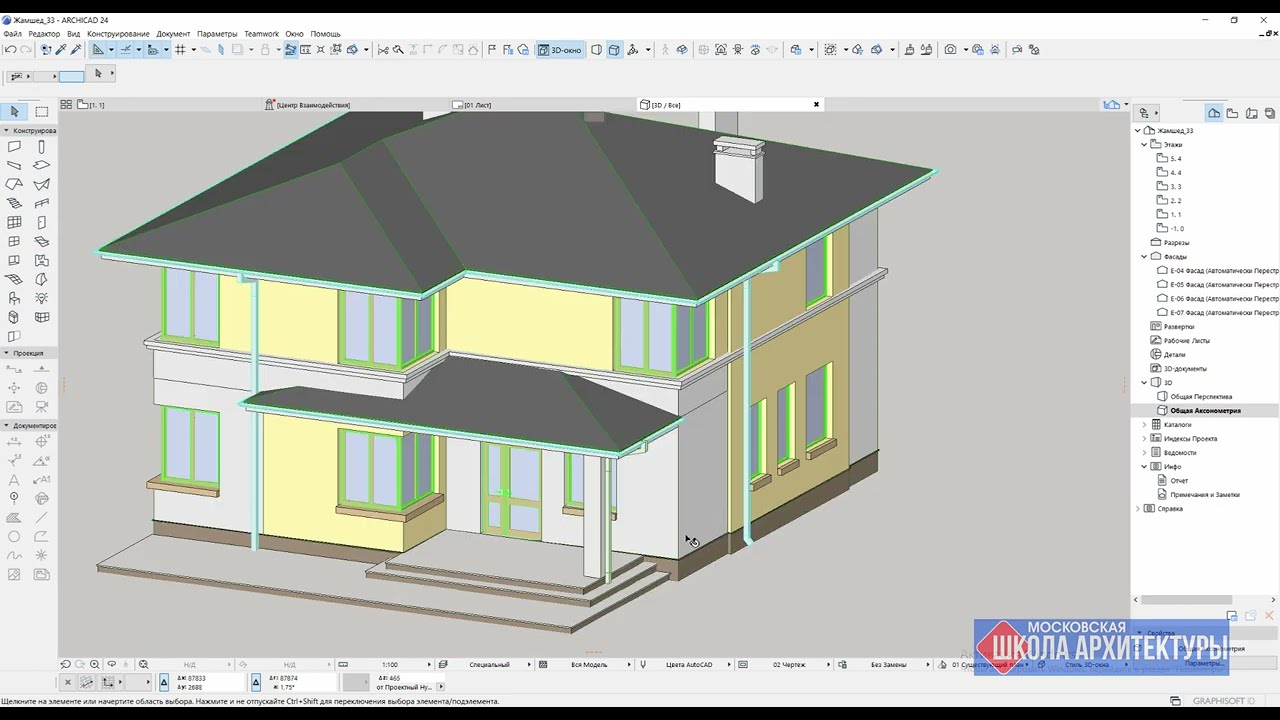
Task: Click the camera photo render icon
Action: point(950,50)
